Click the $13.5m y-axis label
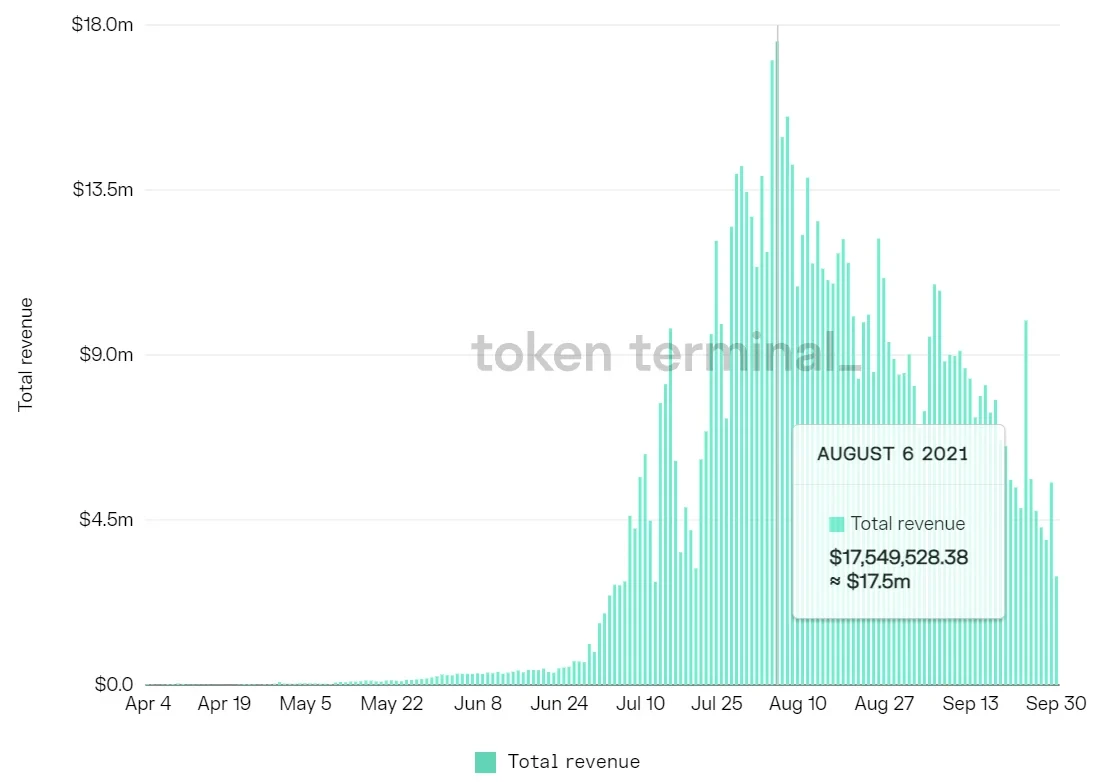This screenshot has height=782, width=1110. click(x=102, y=189)
